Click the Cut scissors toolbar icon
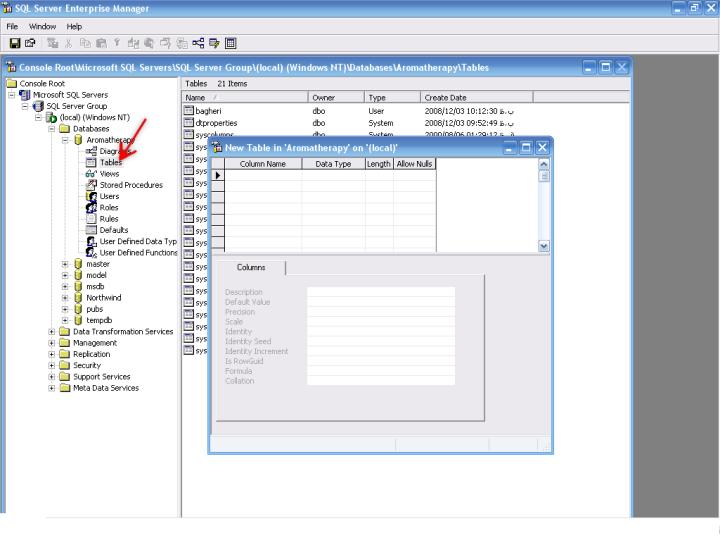 [x=68, y=43]
